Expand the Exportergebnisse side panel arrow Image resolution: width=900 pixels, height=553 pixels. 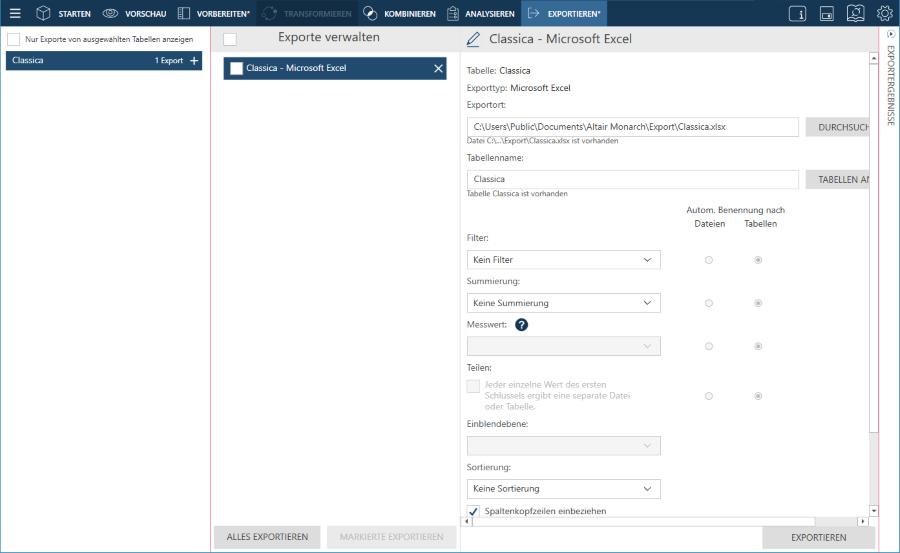[891, 34]
